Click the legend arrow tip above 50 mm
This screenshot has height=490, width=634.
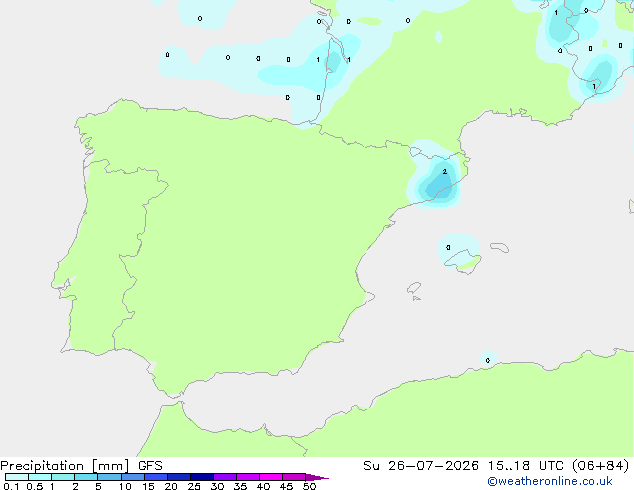(x=317, y=477)
